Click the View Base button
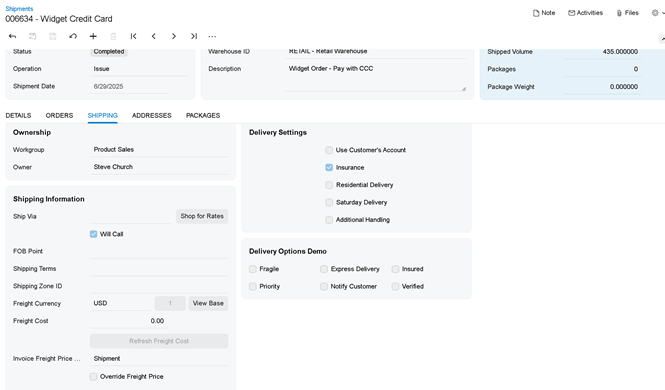The width and height of the screenshot is (665, 390). (208, 303)
